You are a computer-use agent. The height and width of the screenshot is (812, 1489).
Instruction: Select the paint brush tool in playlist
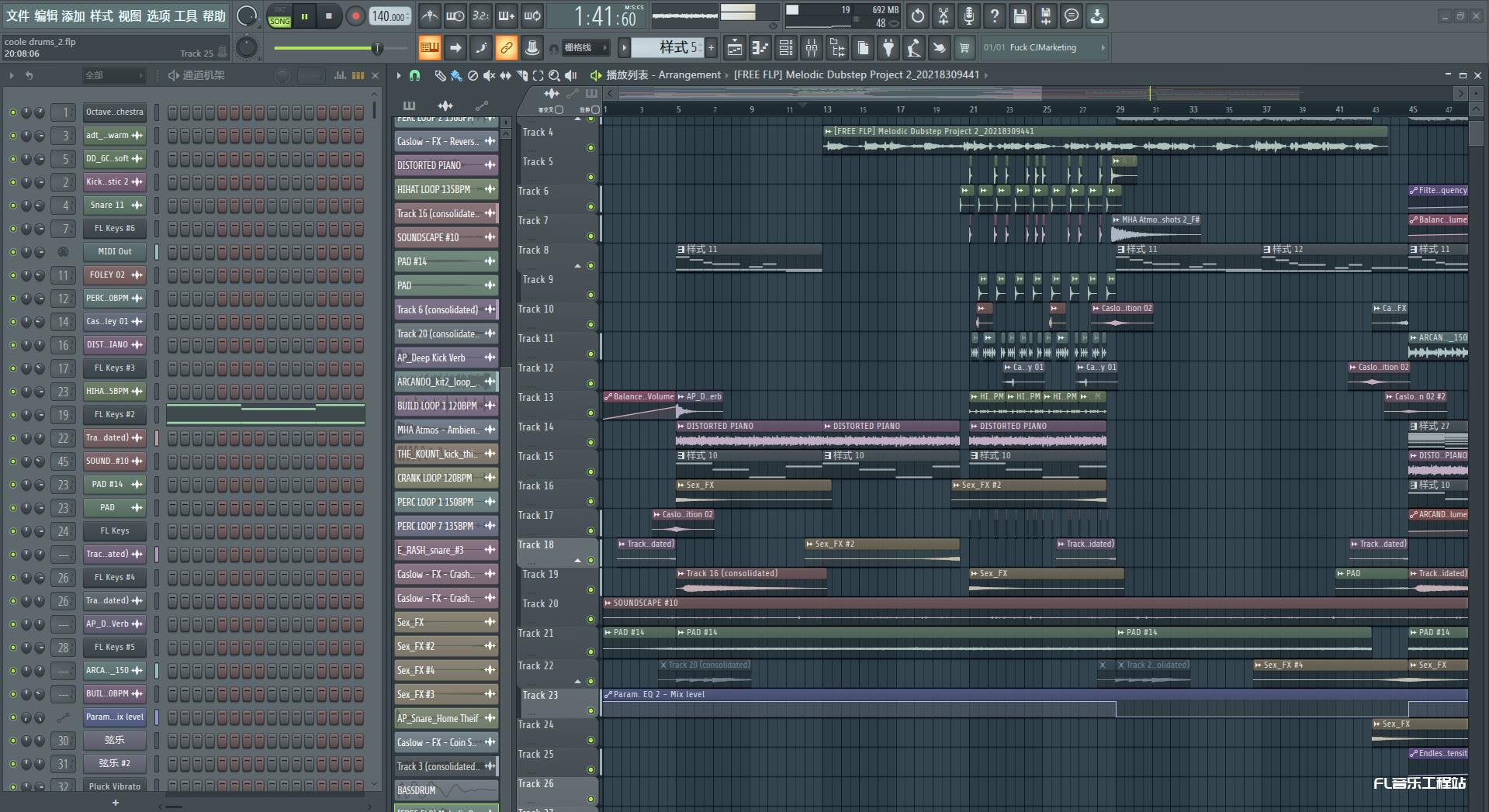pos(456,75)
